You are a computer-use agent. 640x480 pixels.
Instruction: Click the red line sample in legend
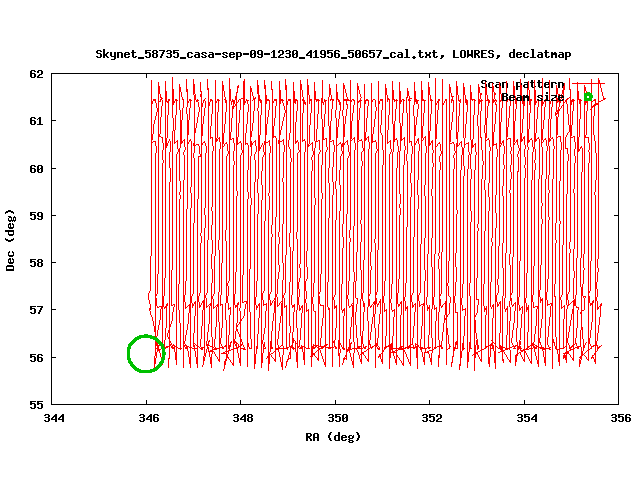(x=588, y=84)
